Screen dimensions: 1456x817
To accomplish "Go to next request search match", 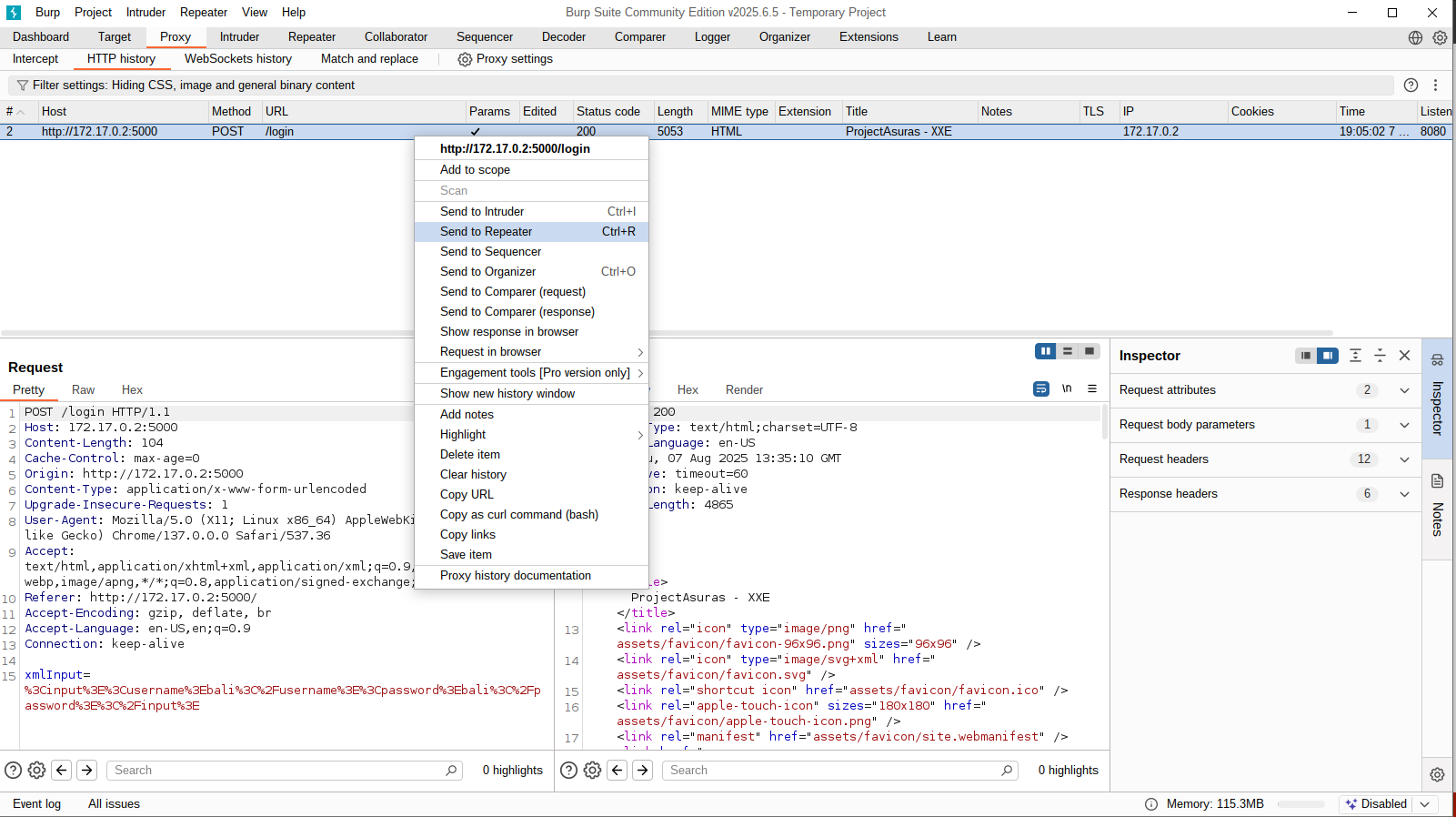I will 87,771.
